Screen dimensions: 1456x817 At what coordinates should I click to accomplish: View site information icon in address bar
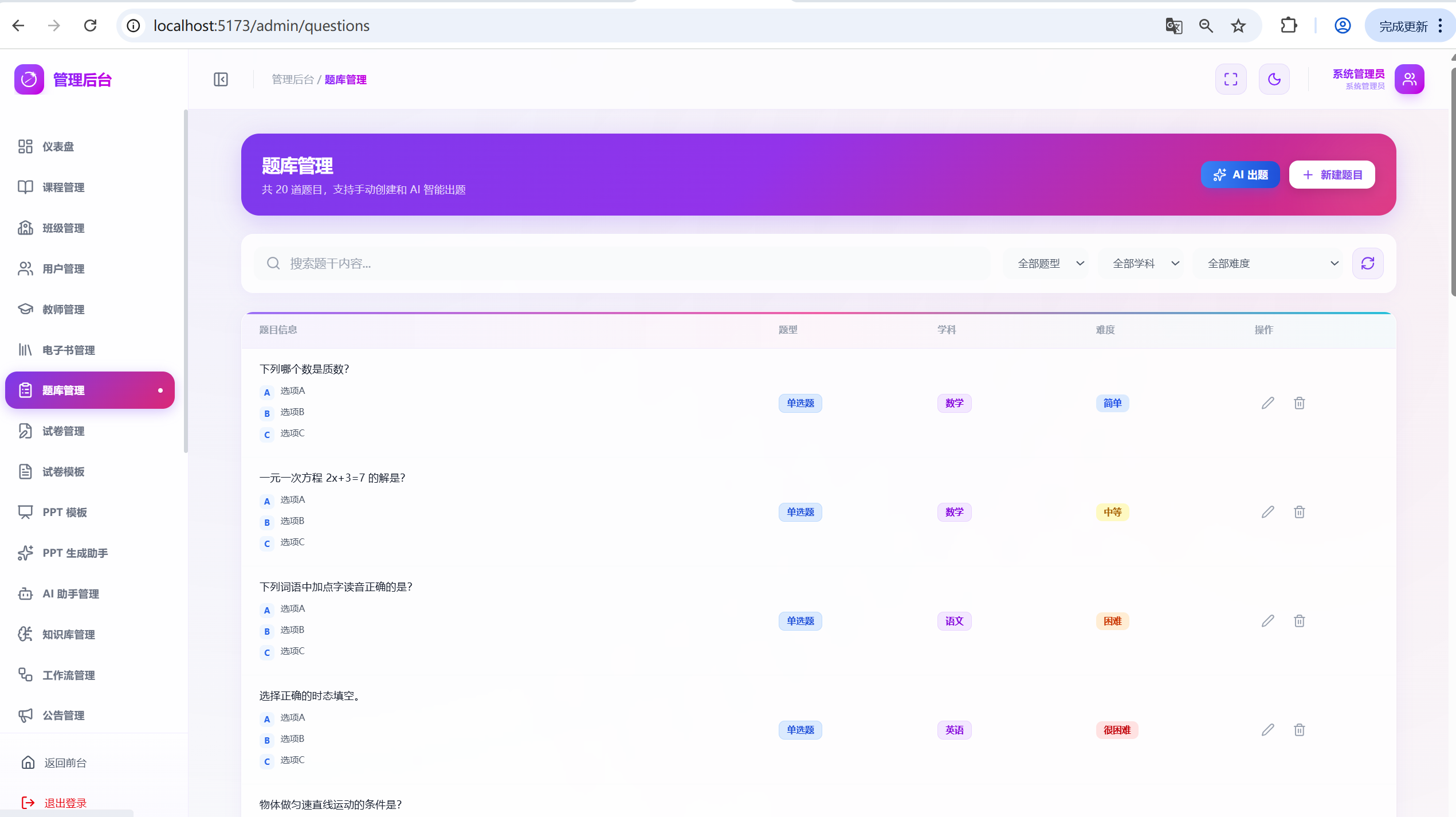133,26
